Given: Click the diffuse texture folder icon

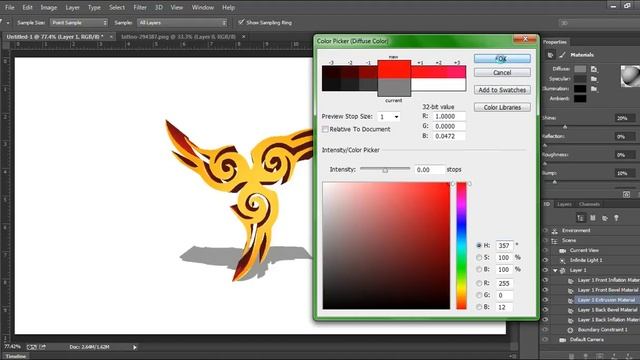Looking at the screenshot, I should (x=594, y=69).
